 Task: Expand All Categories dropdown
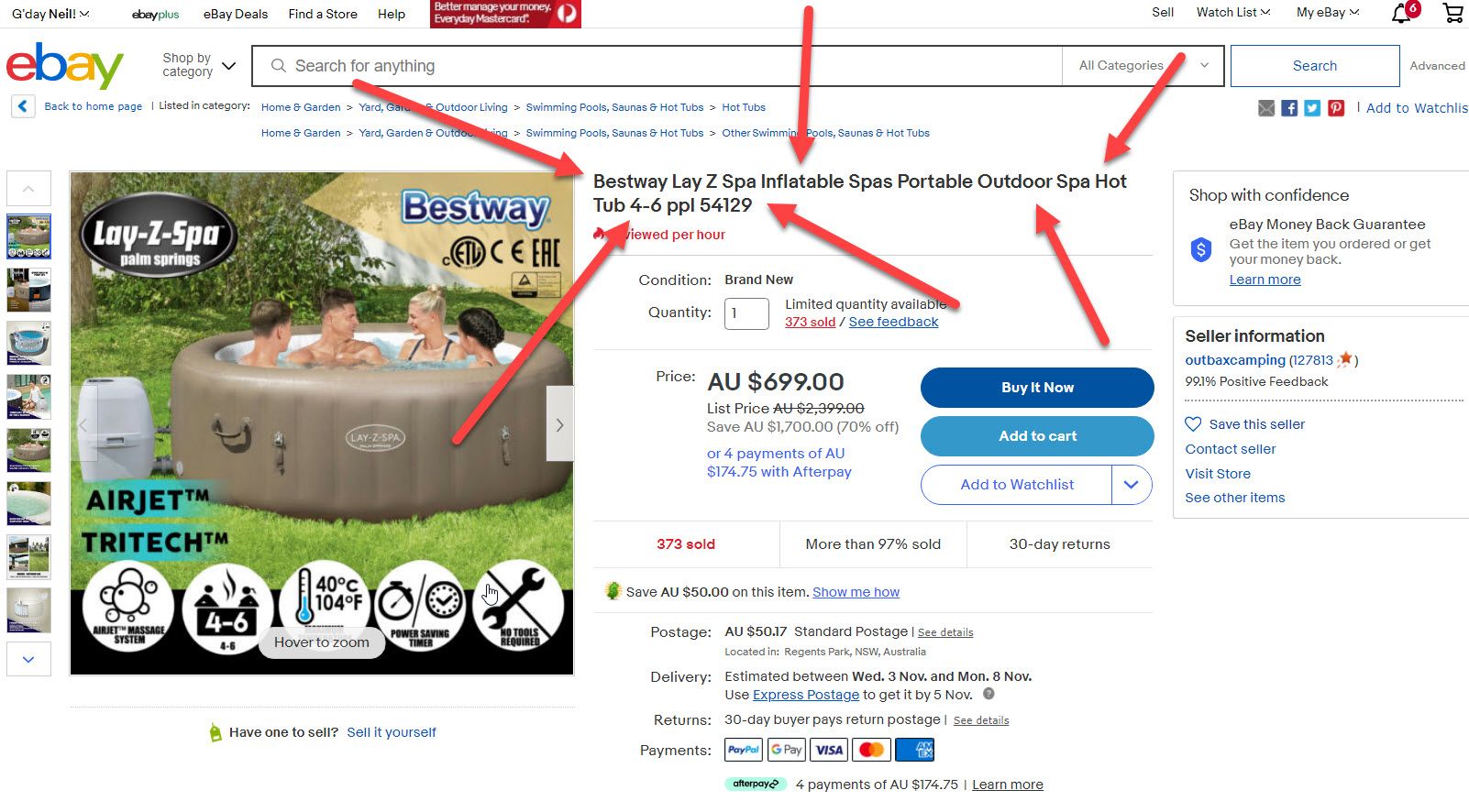pos(1143,66)
